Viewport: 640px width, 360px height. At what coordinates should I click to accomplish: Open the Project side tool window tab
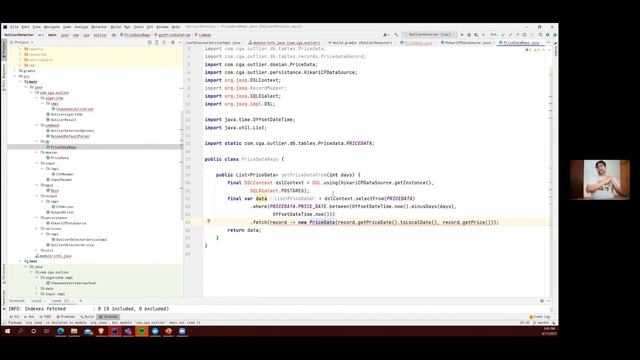[4, 50]
